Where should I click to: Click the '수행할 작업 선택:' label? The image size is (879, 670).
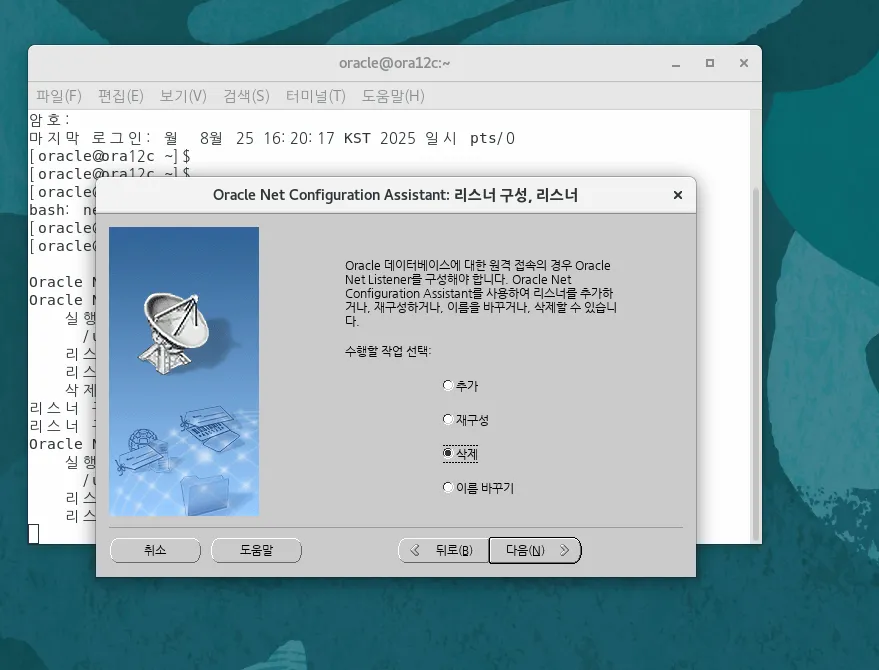coord(388,352)
